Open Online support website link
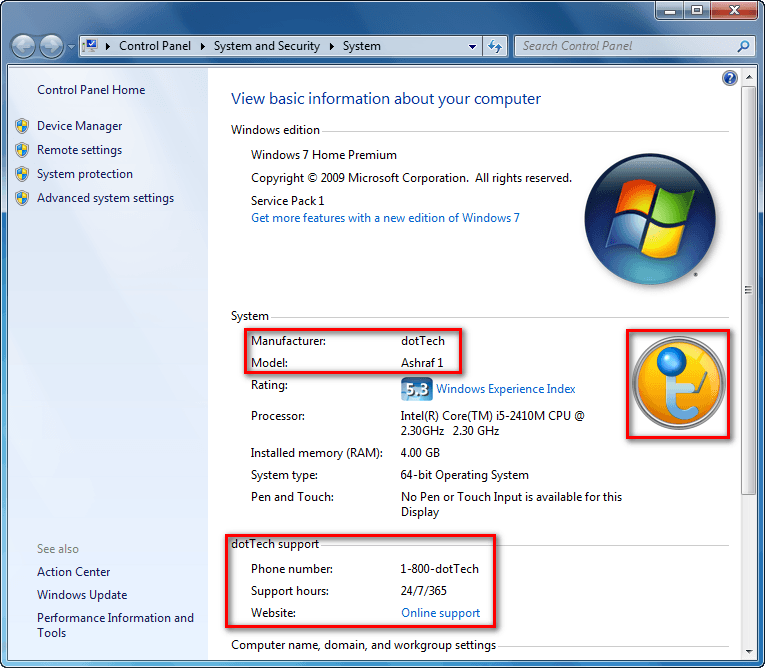Image resolution: width=765 pixels, height=668 pixels. pyautogui.click(x=441, y=613)
